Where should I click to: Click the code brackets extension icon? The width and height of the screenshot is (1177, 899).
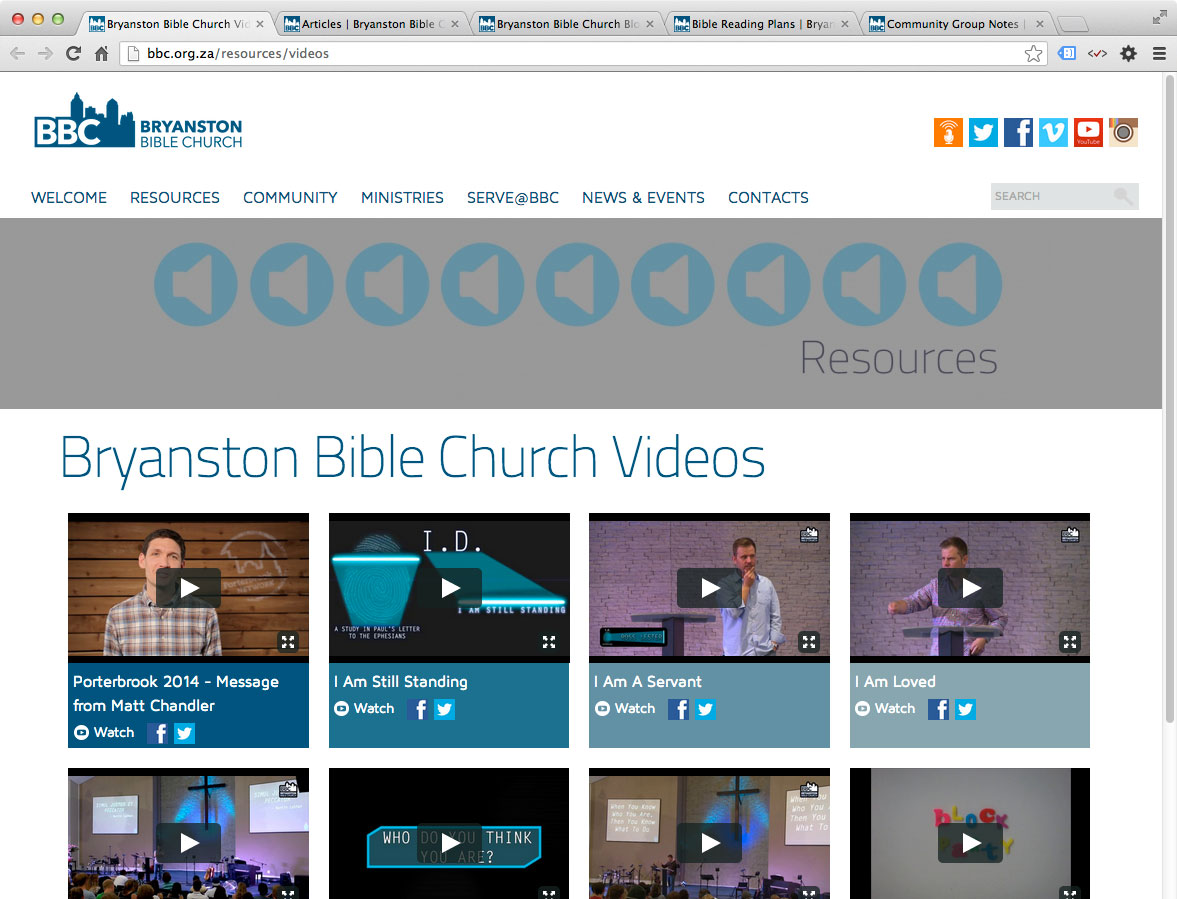point(1097,53)
